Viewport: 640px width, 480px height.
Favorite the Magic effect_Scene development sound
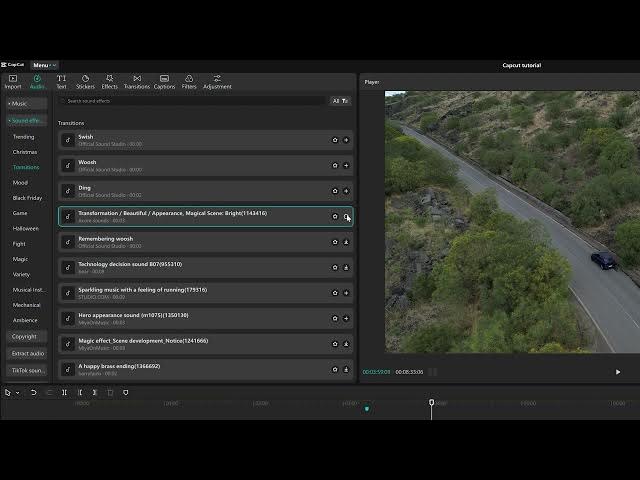point(335,344)
